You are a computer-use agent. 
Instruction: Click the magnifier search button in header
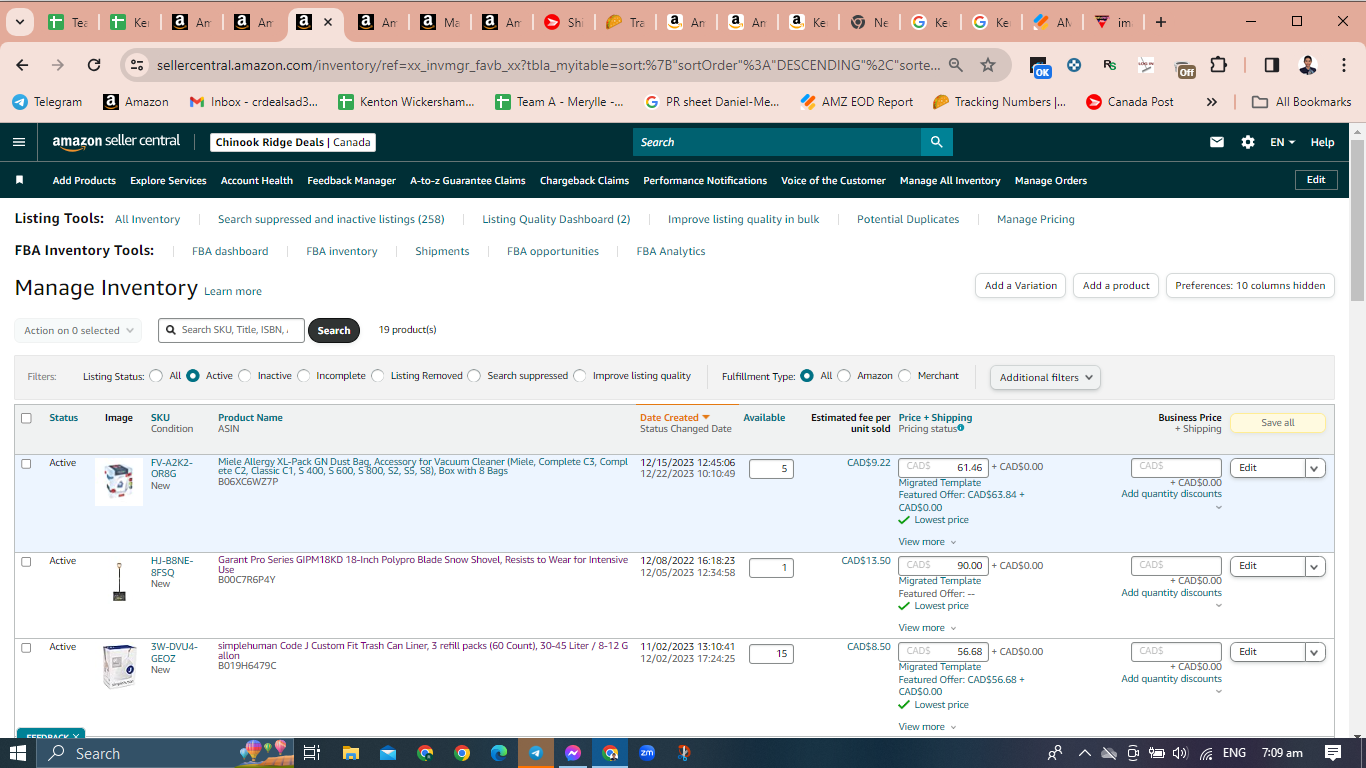point(936,142)
